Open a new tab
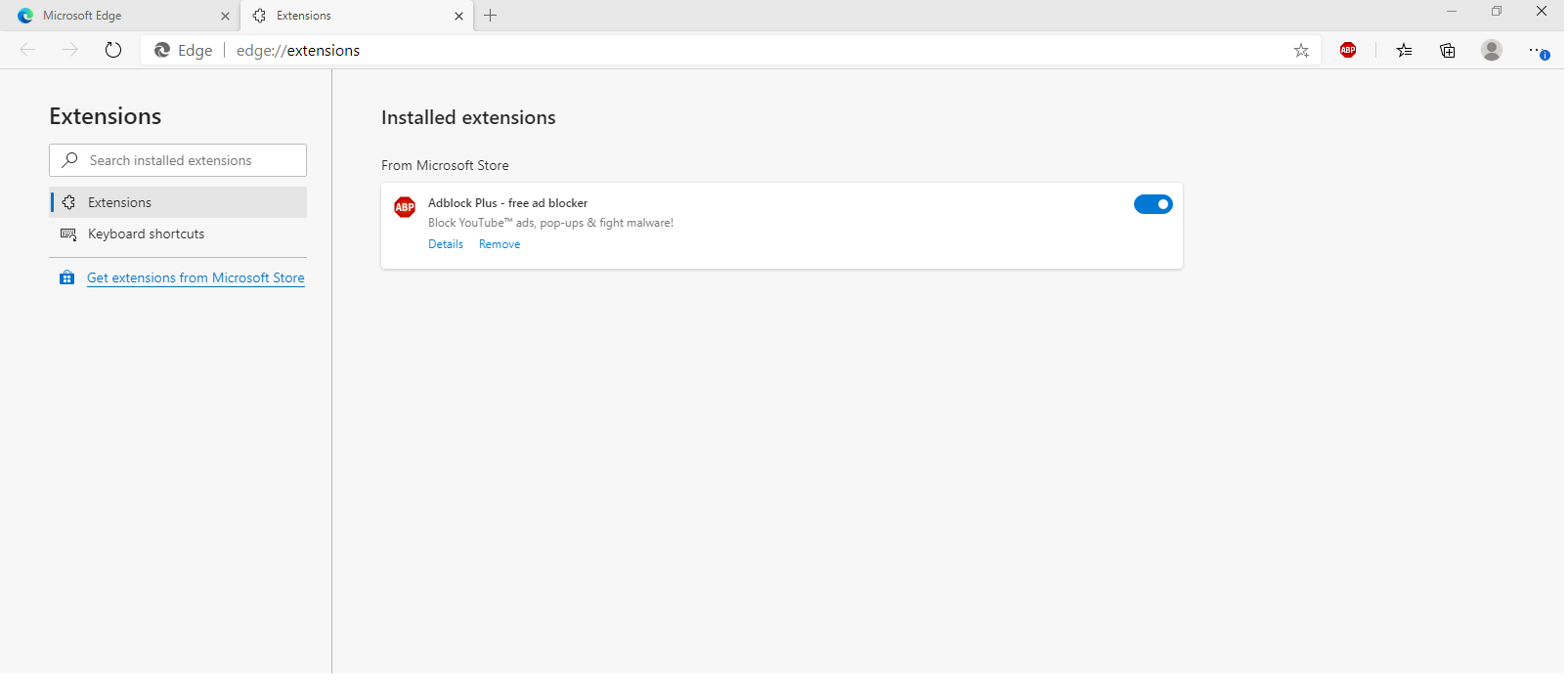 [x=491, y=16]
